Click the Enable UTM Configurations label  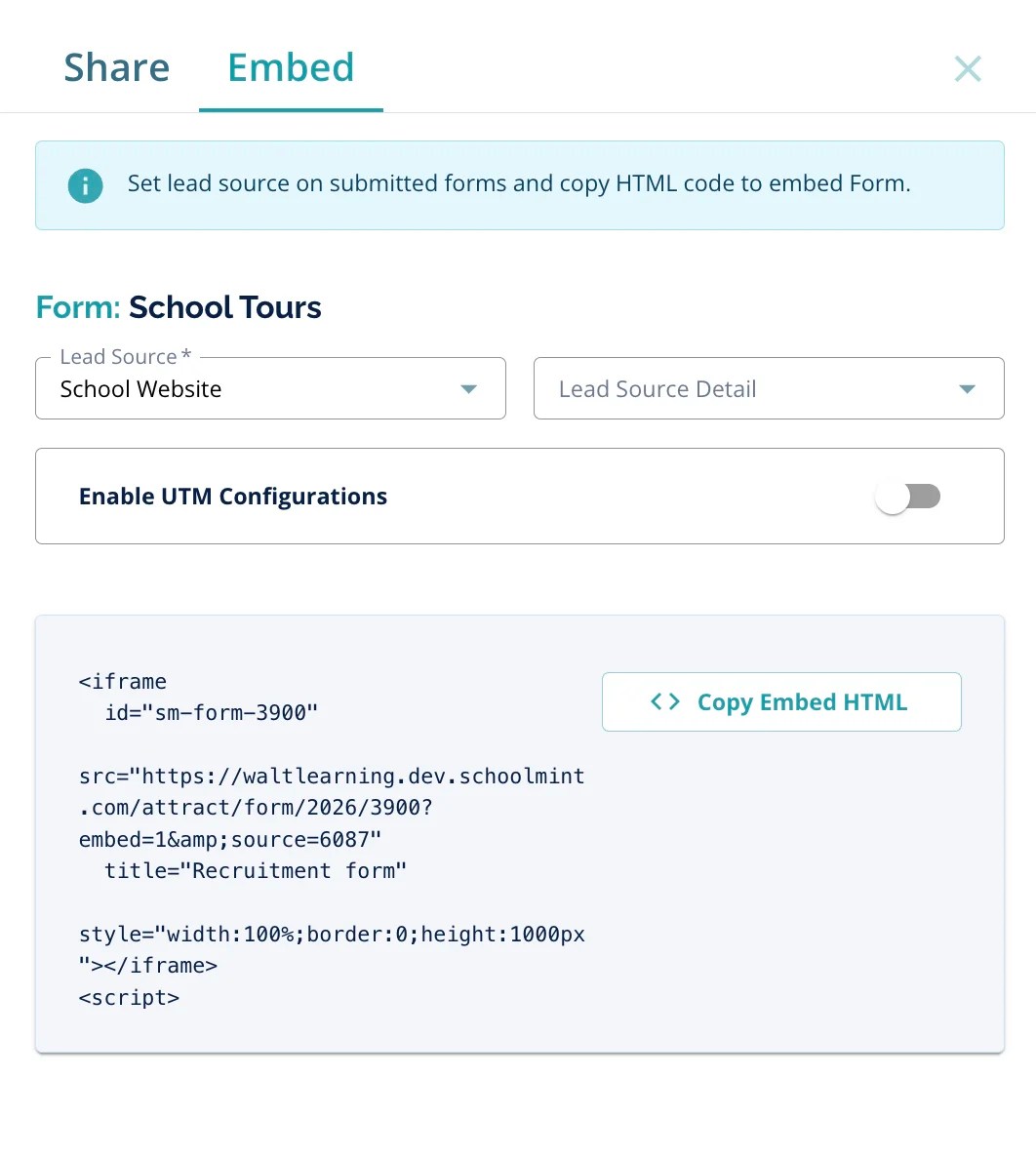tap(233, 497)
